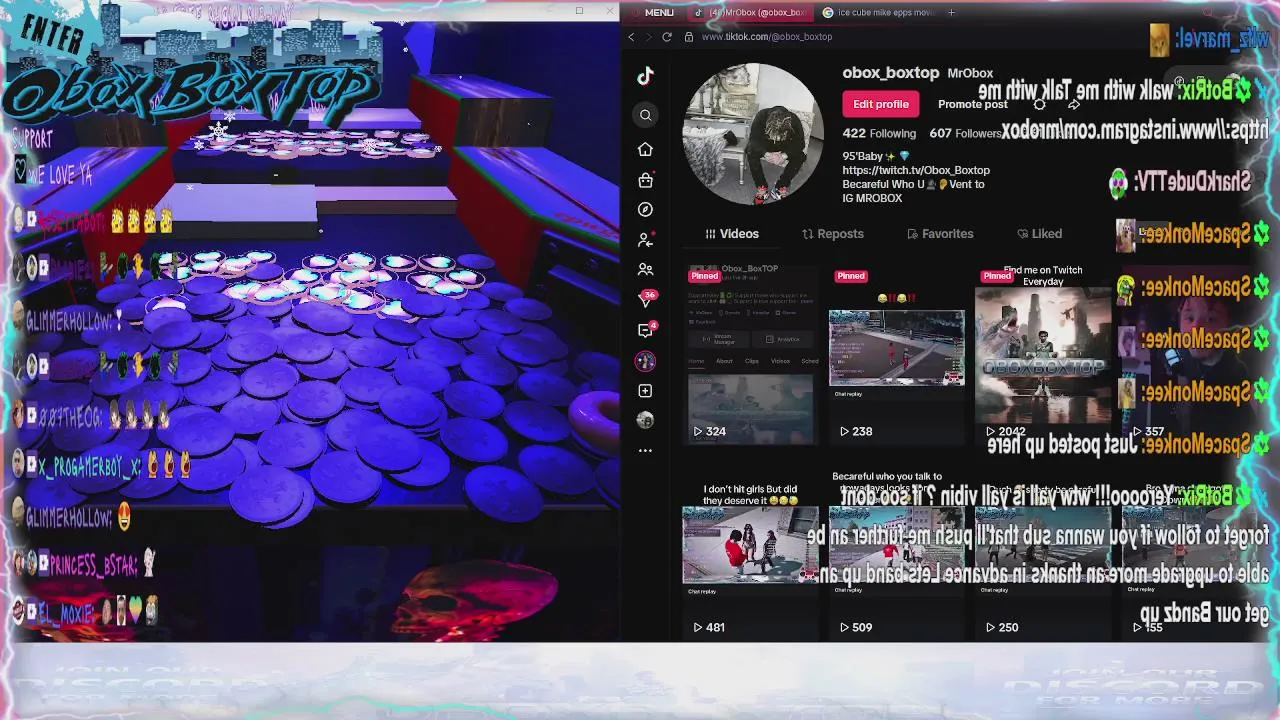Go forward in the browser
Screen dimensions: 1280x720
click(x=649, y=36)
